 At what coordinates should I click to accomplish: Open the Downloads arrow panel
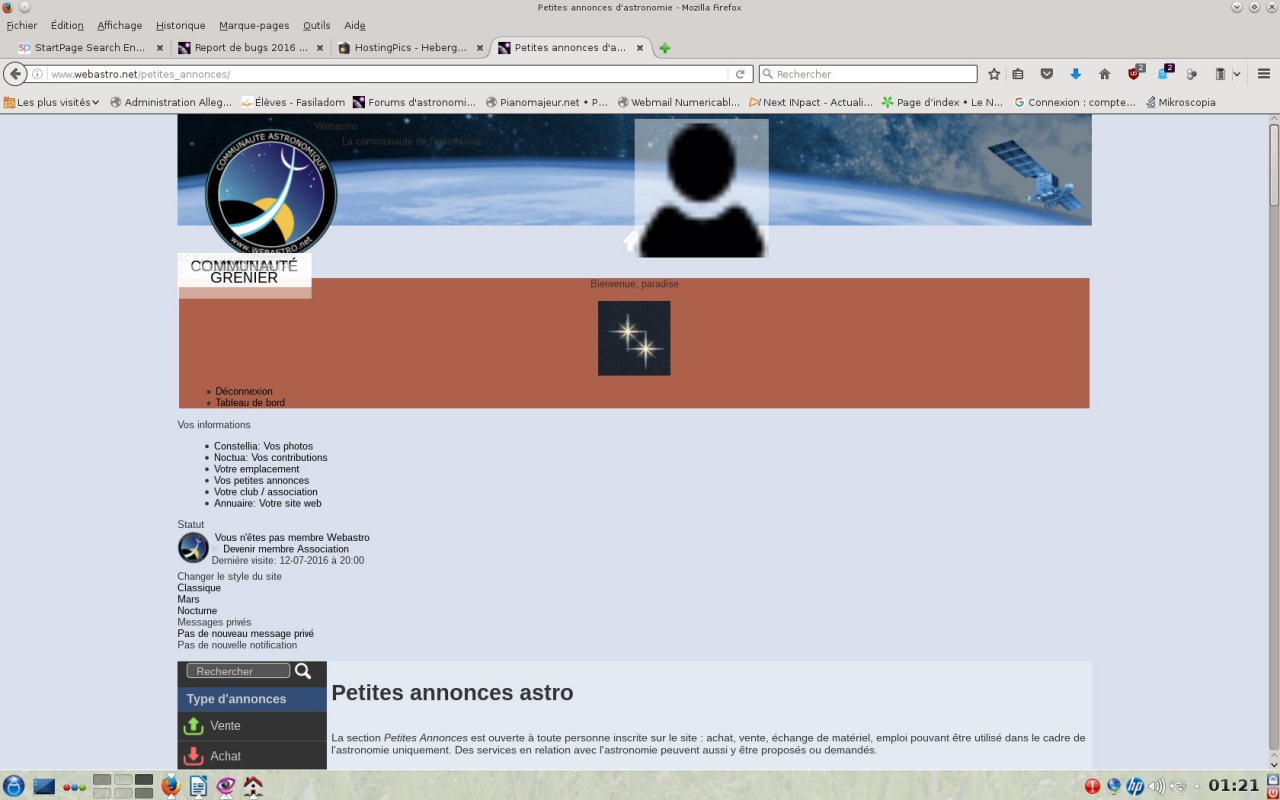pos(1076,74)
